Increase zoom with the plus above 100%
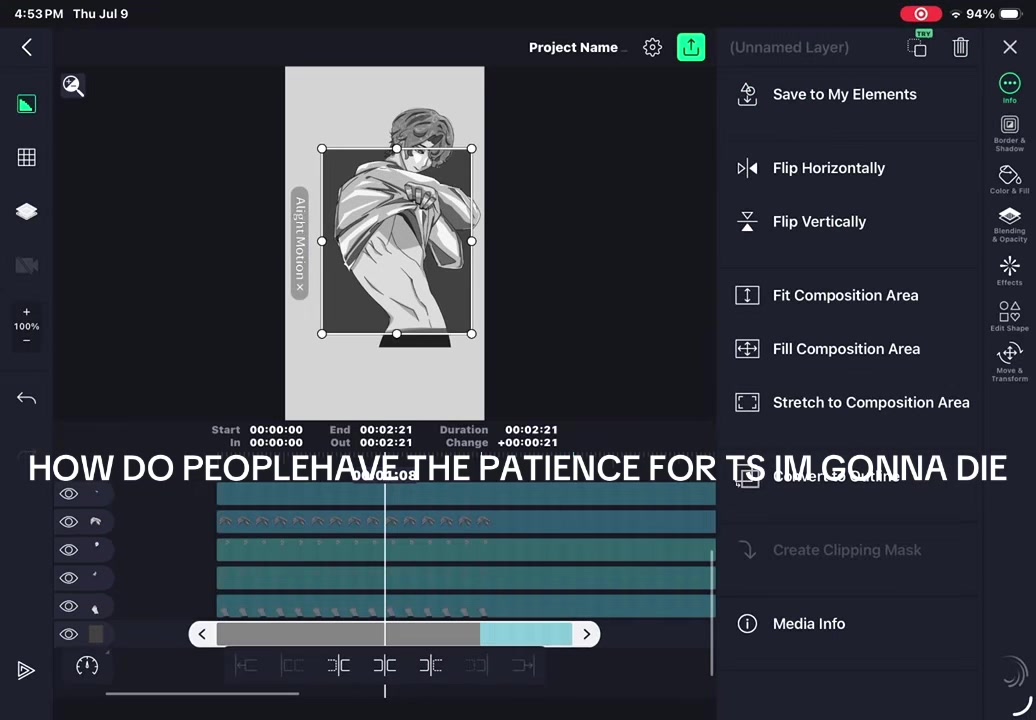The height and width of the screenshot is (720, 1036). (x=26, y=312)
